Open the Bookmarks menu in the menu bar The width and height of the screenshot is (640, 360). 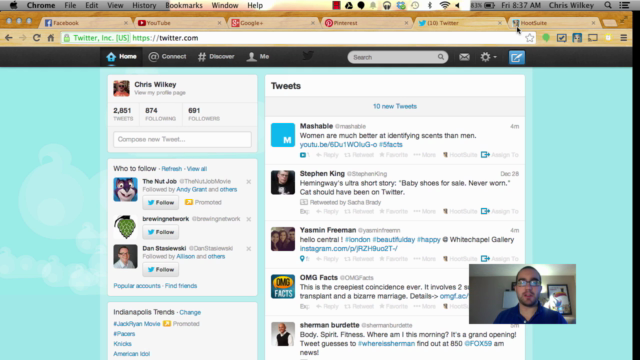pyautogui.click(x=184, y=5)
